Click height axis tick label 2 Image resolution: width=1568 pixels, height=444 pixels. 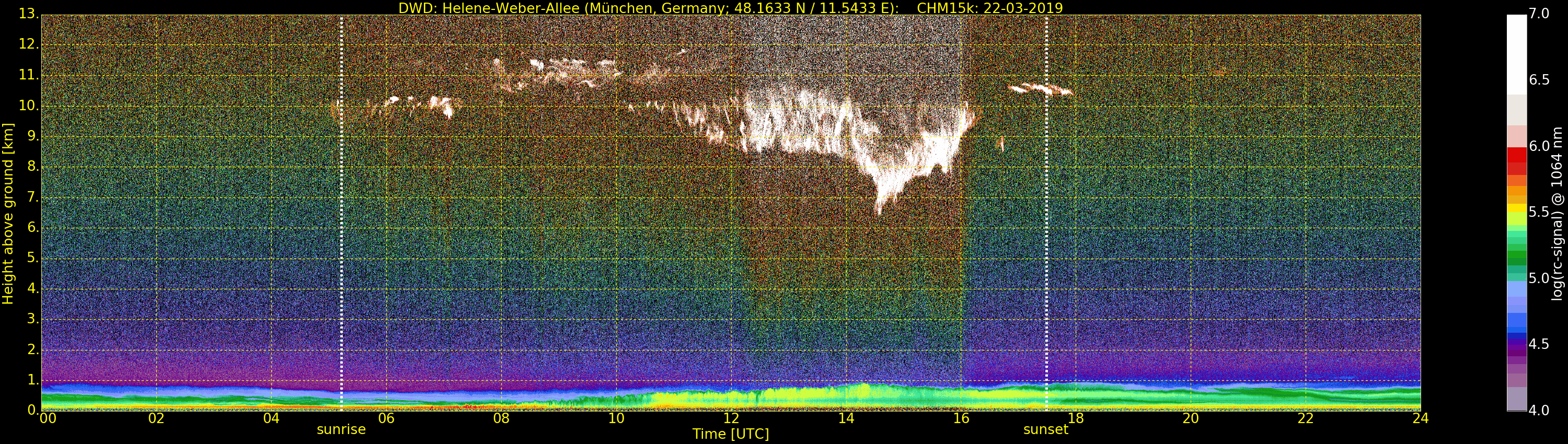pos(33,349)
